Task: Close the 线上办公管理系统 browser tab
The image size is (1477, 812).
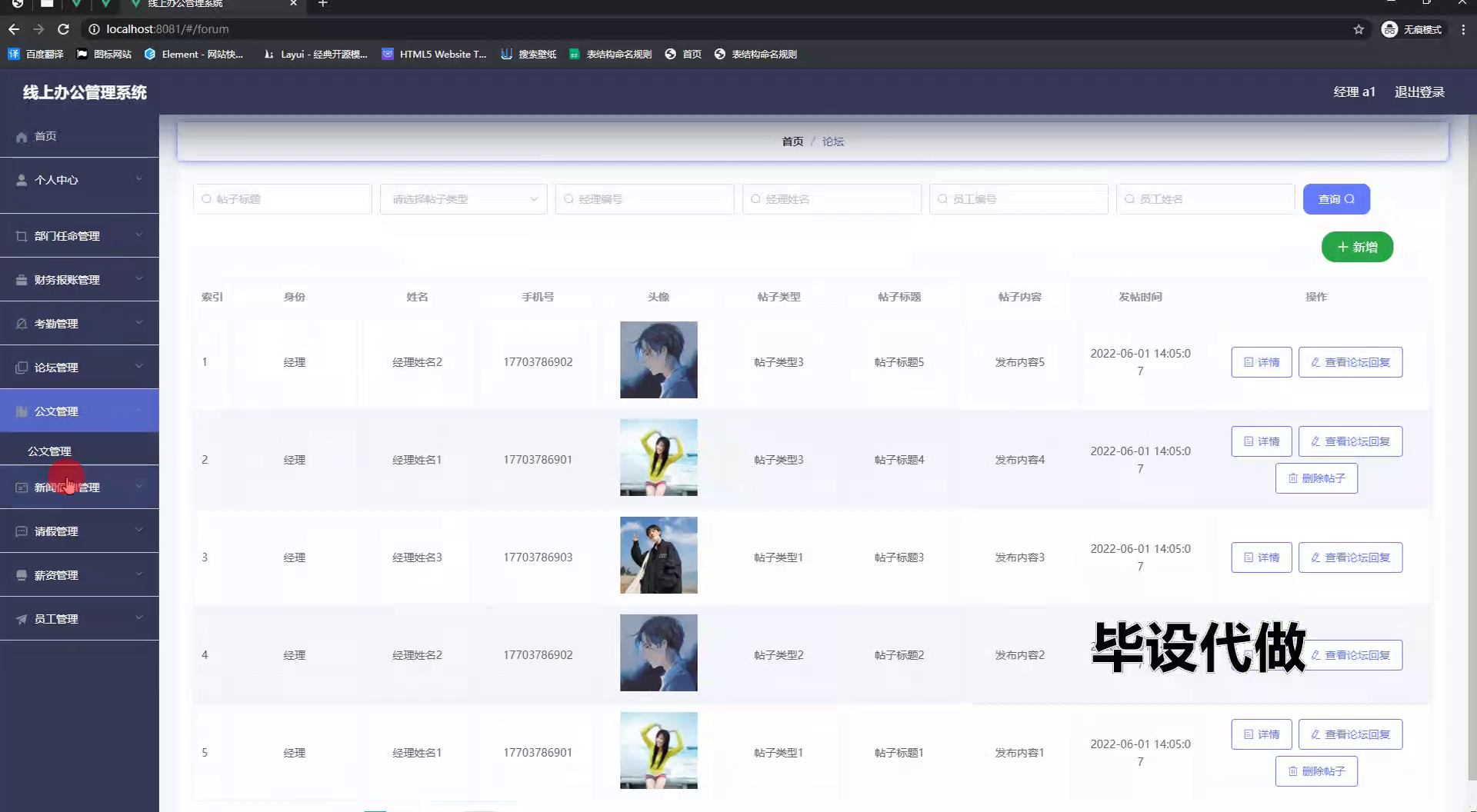Action: tap(293, 4)
